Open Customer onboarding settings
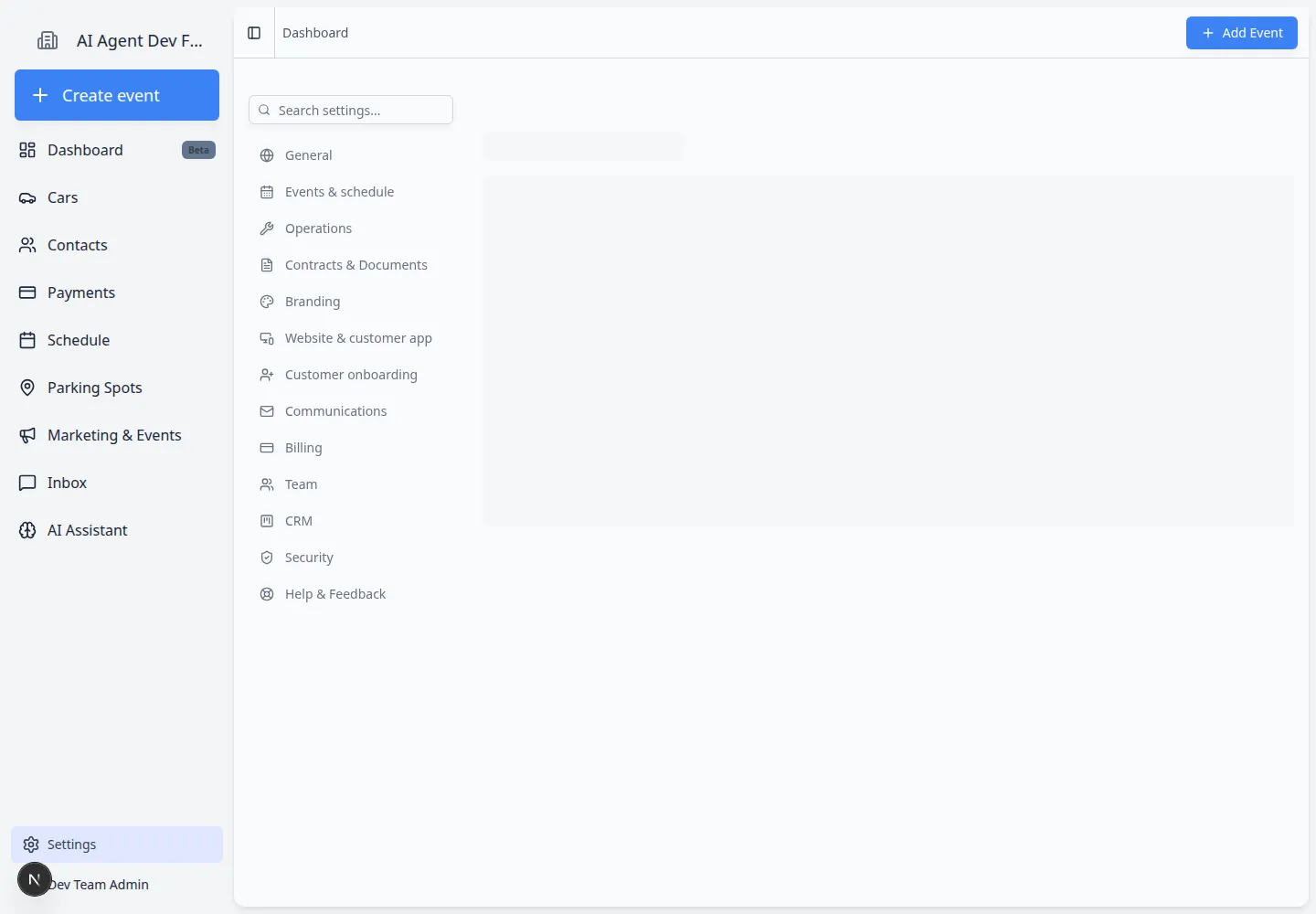The image size is (1316, 914). tap(351, 375)
